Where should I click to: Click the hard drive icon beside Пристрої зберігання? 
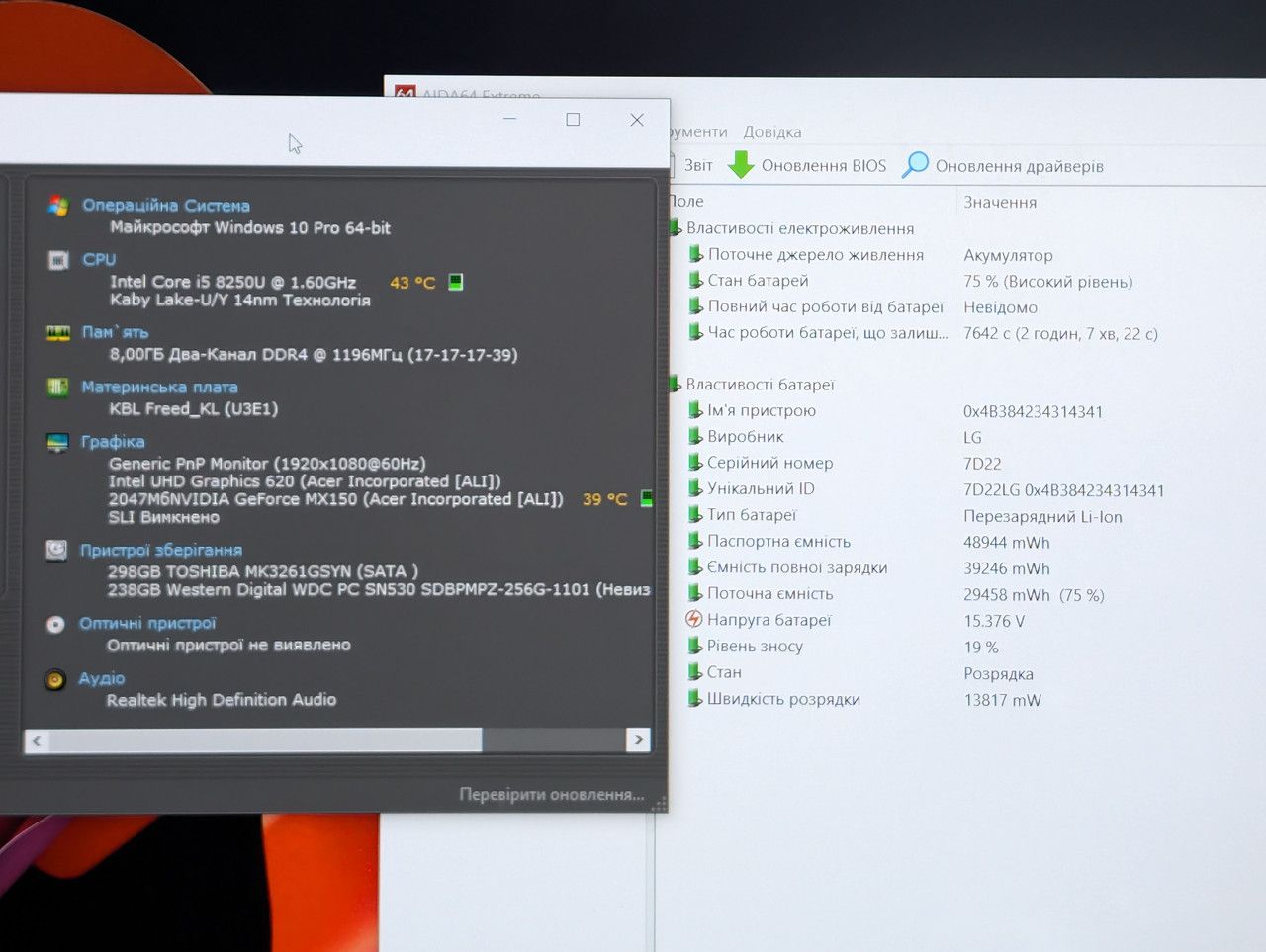point(56,550)
